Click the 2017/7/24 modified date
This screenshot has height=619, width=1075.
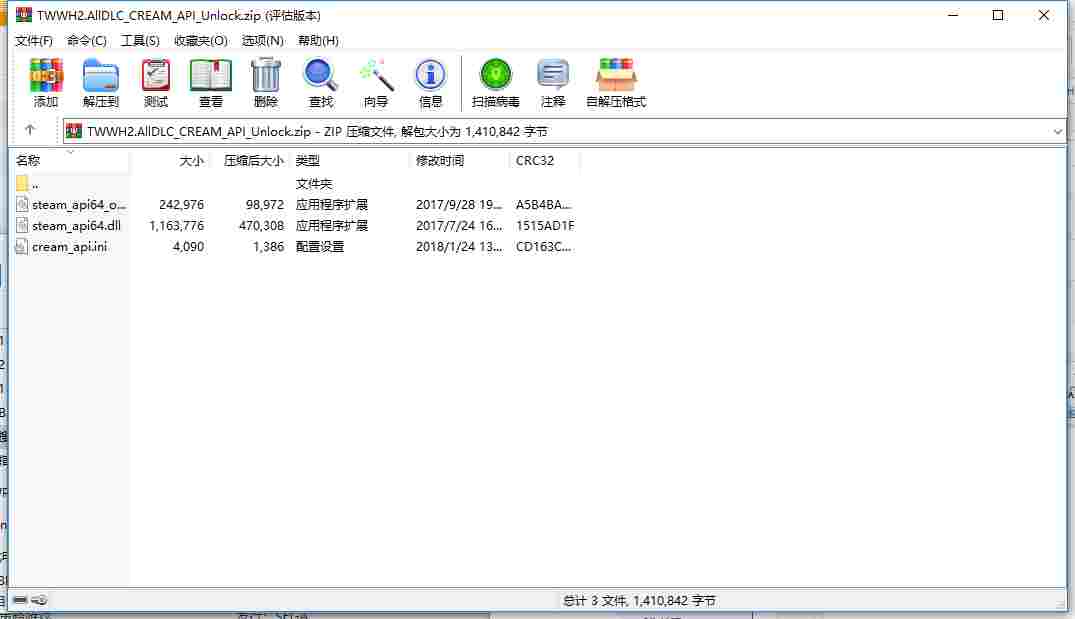pyautogui.click(x=459, y=226)
